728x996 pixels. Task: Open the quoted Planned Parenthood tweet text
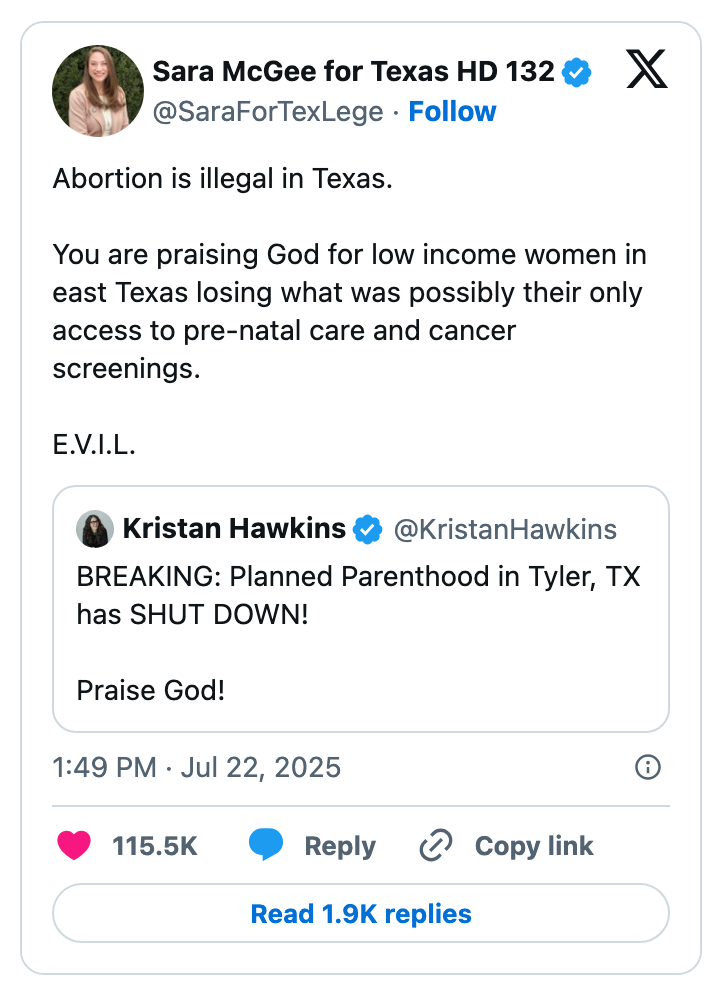click(x=358, y=596)
